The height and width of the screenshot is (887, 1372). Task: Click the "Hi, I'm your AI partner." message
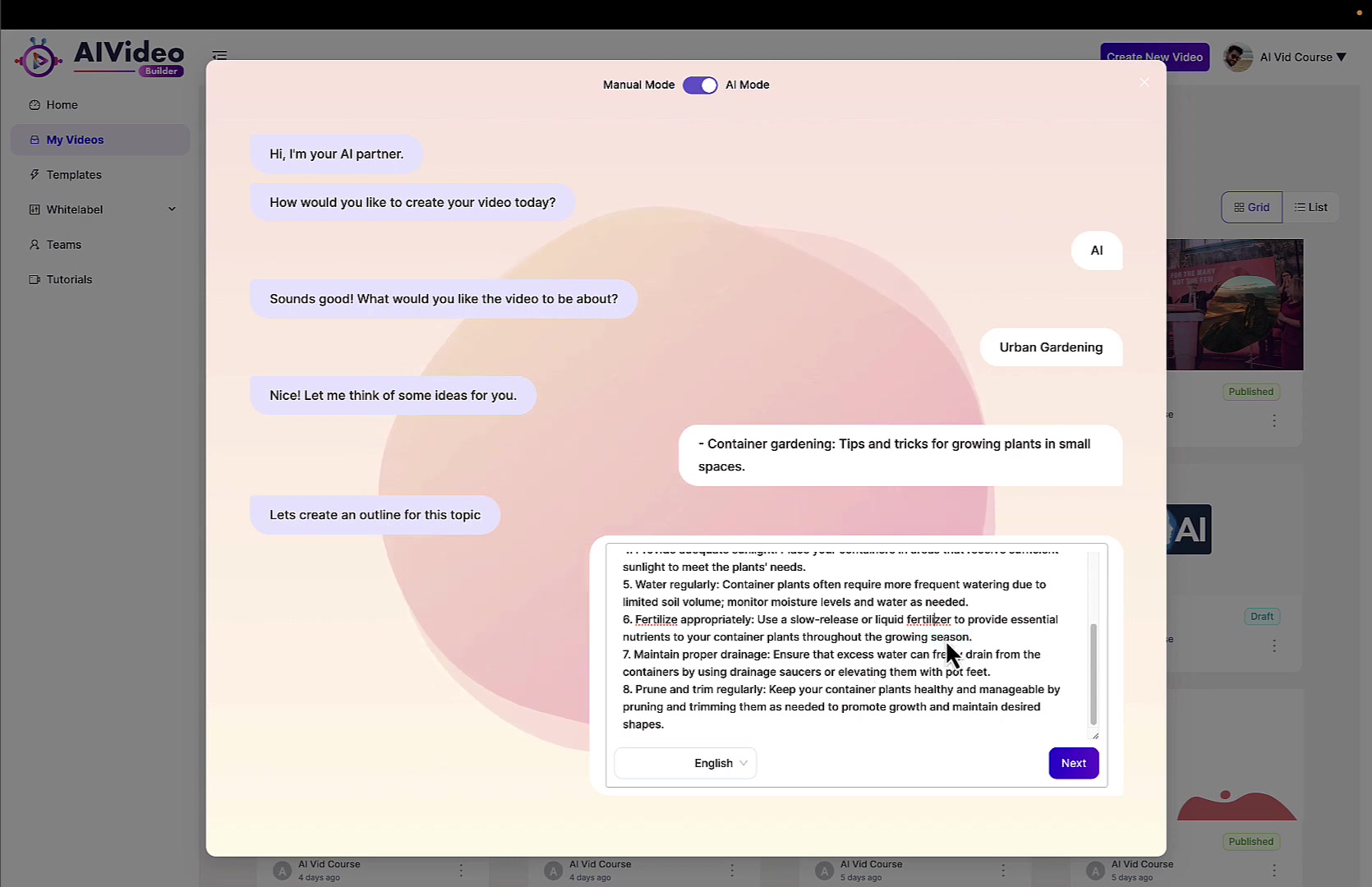tap(336, 154)
